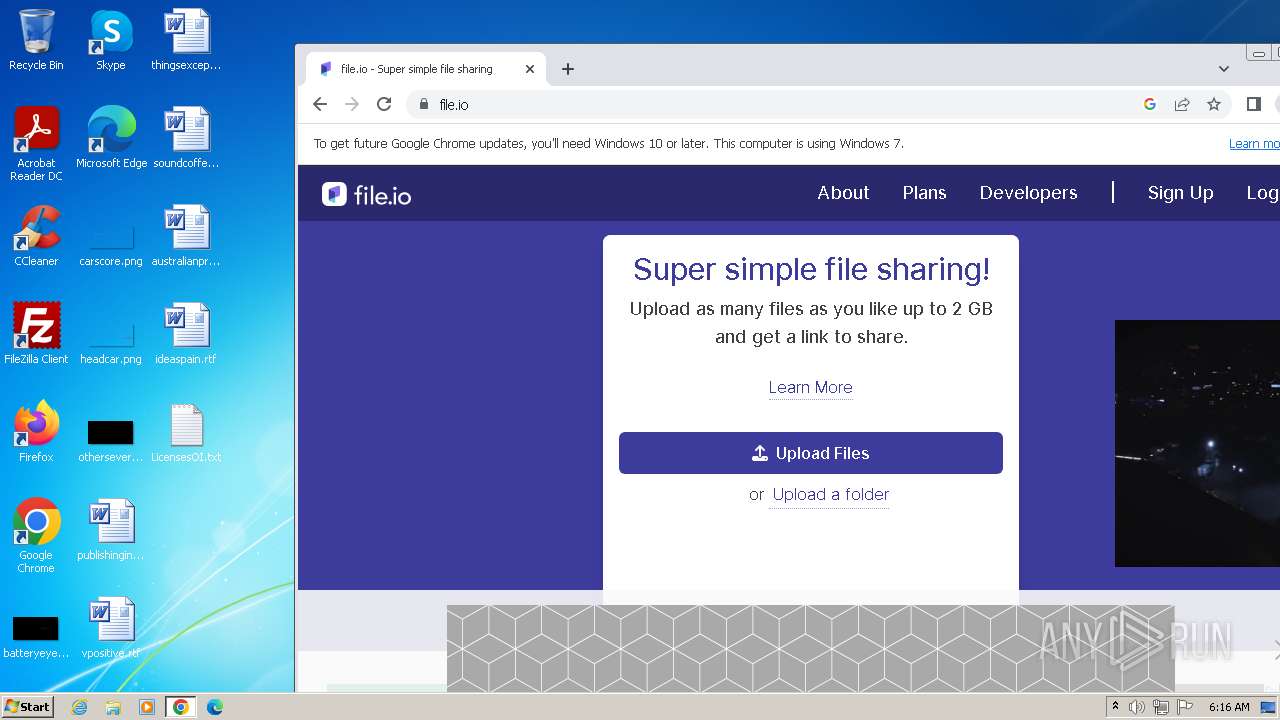Toggle Chrome side panel icon
Image resolution: width=1280 pixels, height=720 pixels.
(x=1254, y=104)
